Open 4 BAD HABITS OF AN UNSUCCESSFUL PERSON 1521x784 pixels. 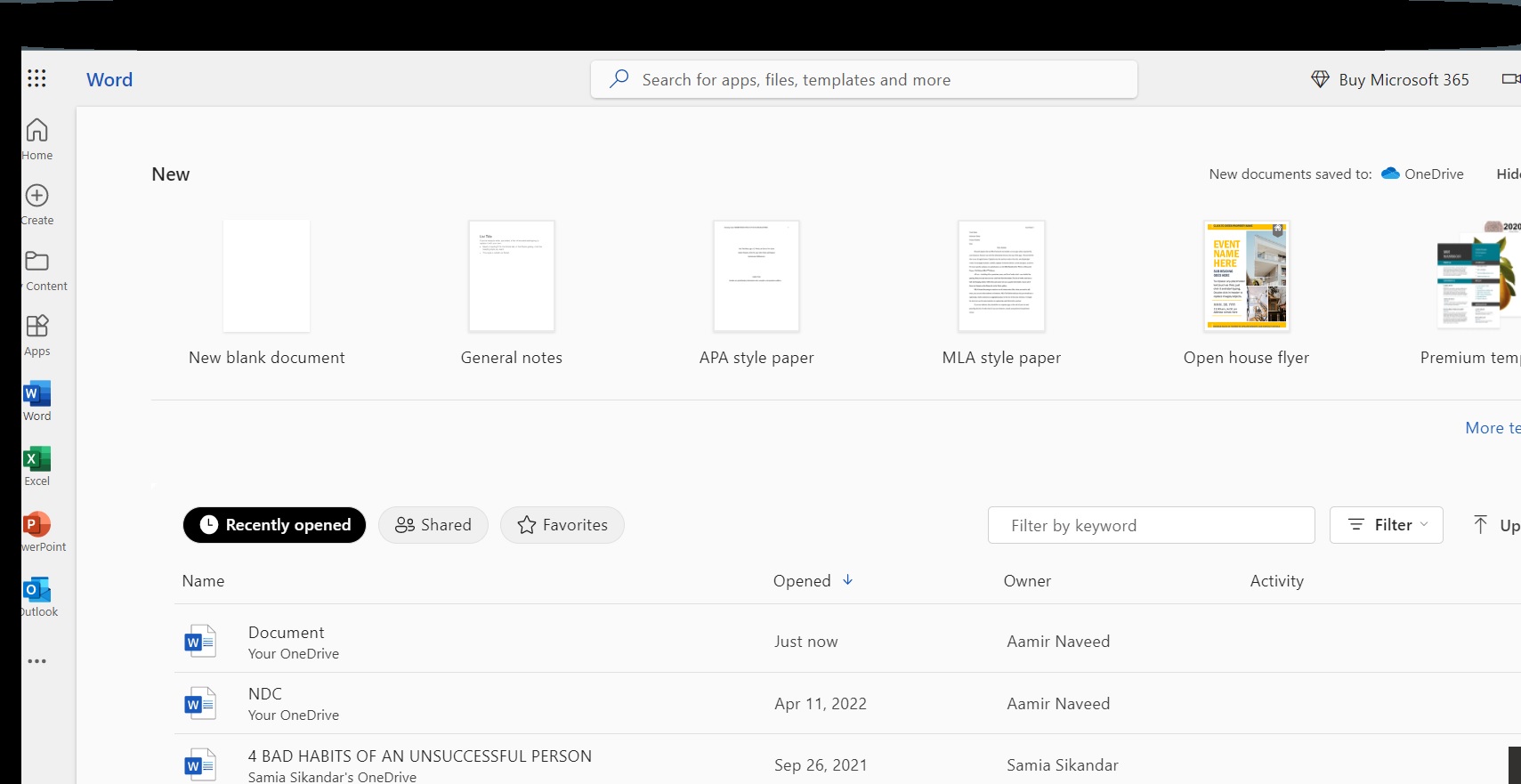coord(420,756)
